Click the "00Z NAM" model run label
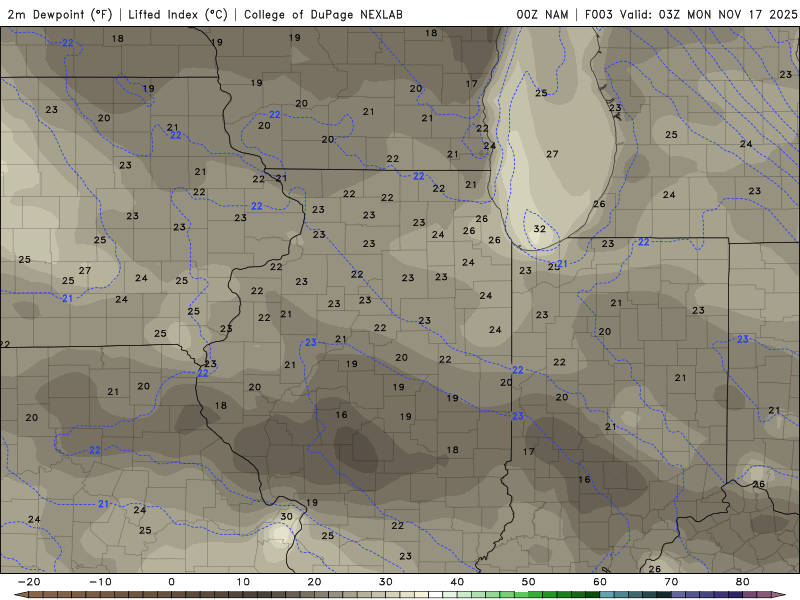The height and width of the screenshot is (600, 800). 542,14
